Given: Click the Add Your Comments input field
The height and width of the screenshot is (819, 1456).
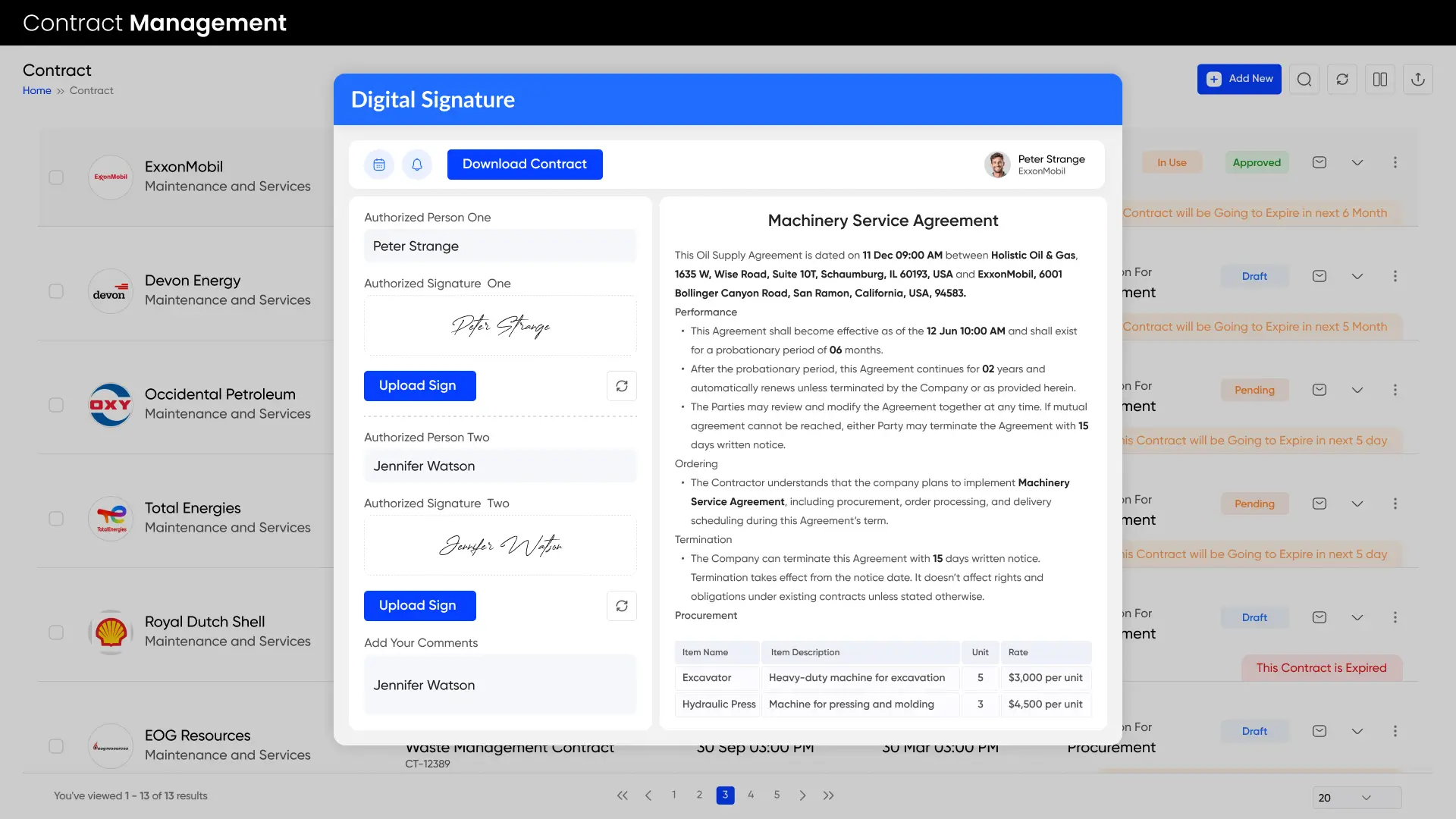Looking at the screenshot, I should [500, 684].
